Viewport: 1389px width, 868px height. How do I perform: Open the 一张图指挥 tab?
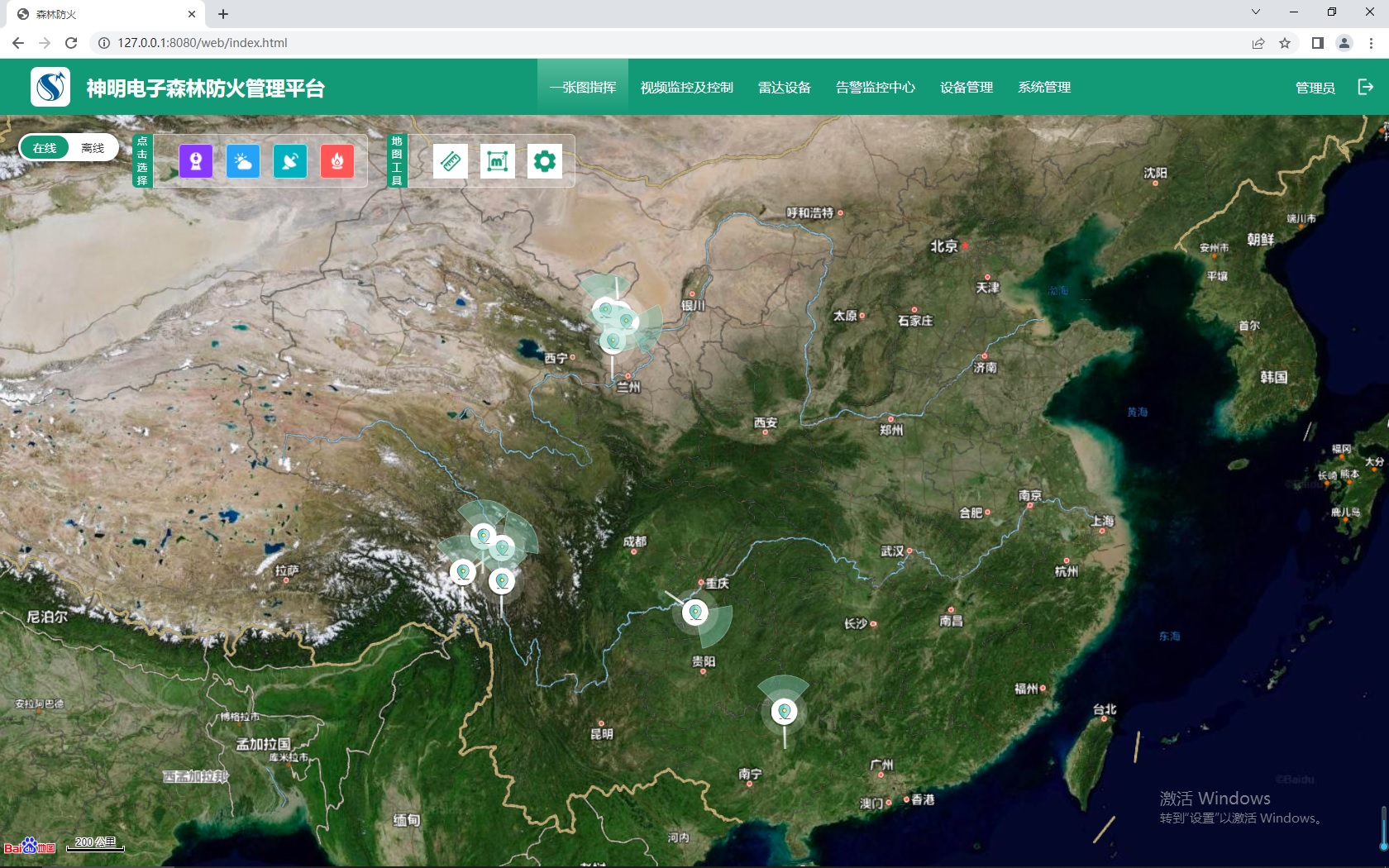coord(583,87)
